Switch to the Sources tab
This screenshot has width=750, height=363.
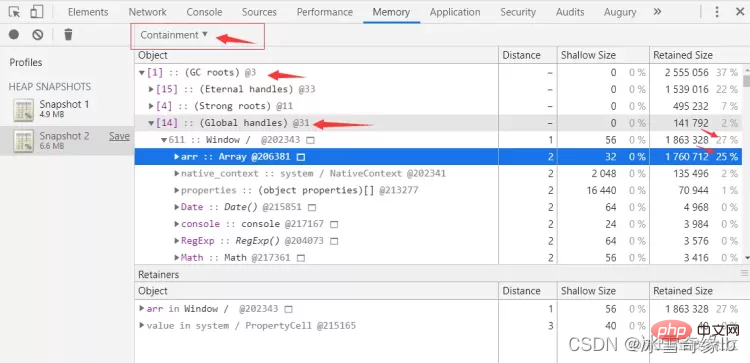coord(259,12)
